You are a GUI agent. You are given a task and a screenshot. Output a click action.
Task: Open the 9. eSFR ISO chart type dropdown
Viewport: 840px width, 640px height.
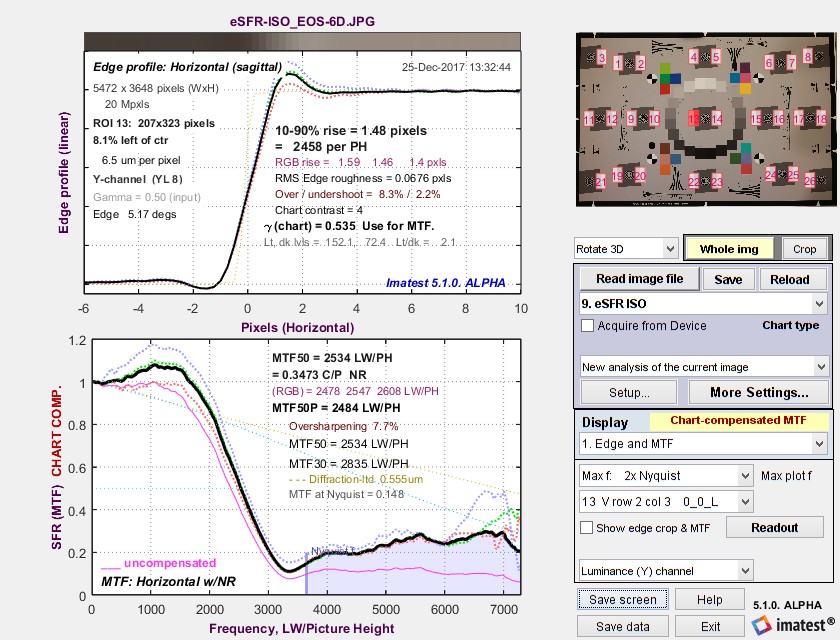tap(703, 304)
